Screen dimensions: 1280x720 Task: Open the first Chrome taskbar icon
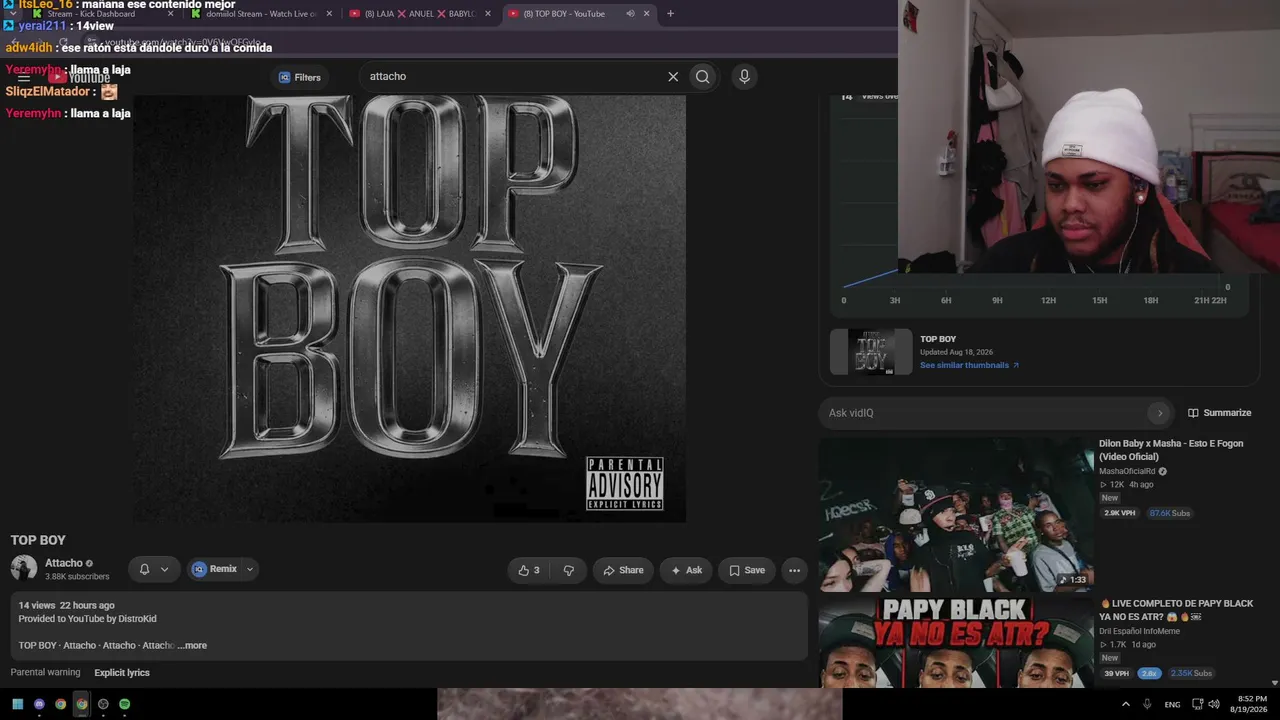pyautogui.click(x=61, y=704)
